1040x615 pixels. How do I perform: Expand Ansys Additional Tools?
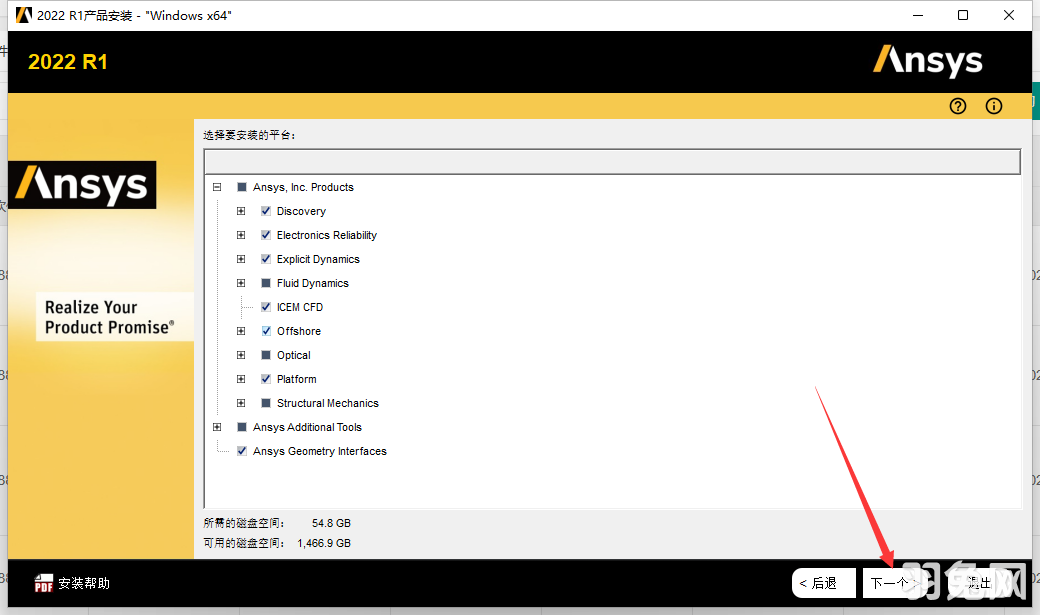coord(217,427)
